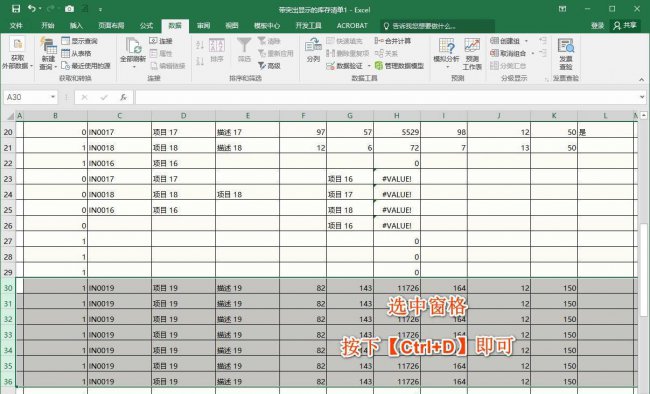Switch to the 视图 ribbon tab
Screen dimensions: 650x394
click(x=232, y=26)
